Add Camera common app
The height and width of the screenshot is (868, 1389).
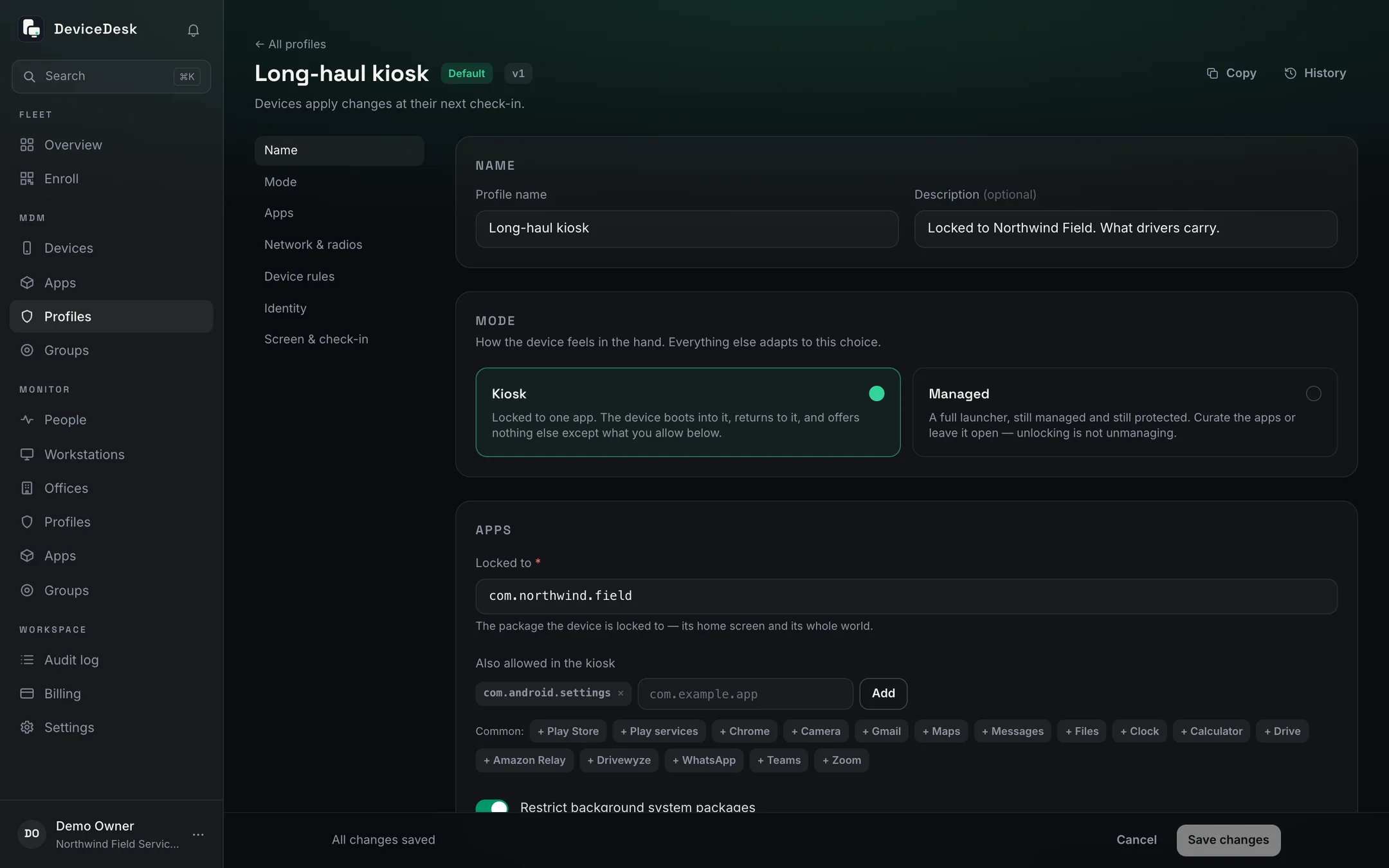pyautogui.click(x=816, y=731)
